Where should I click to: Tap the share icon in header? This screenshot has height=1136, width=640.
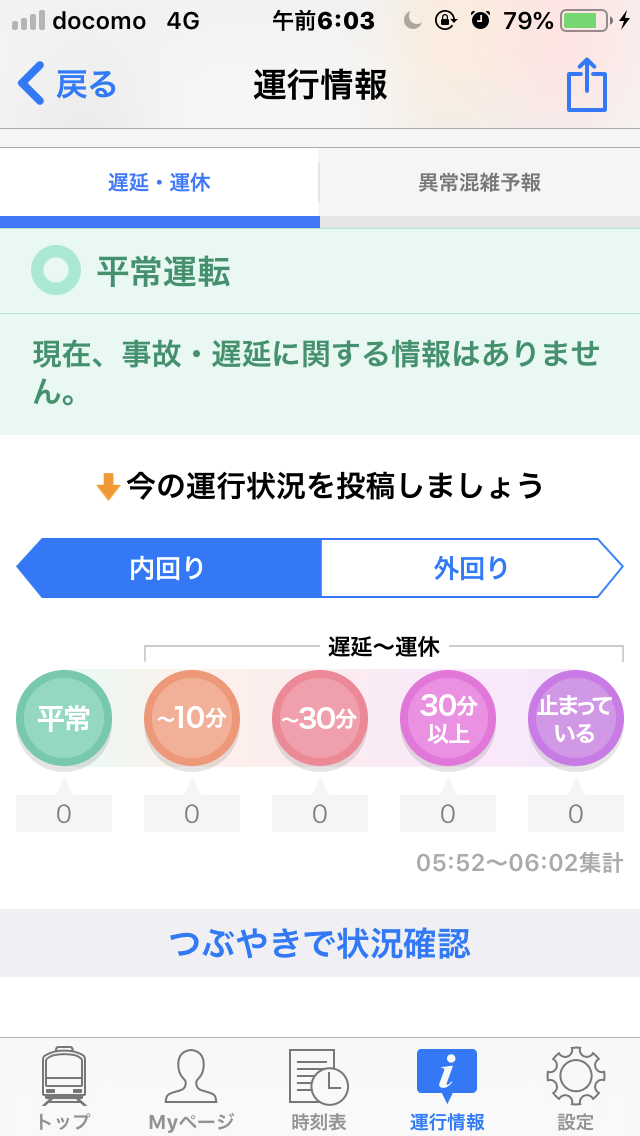[587, 85]
